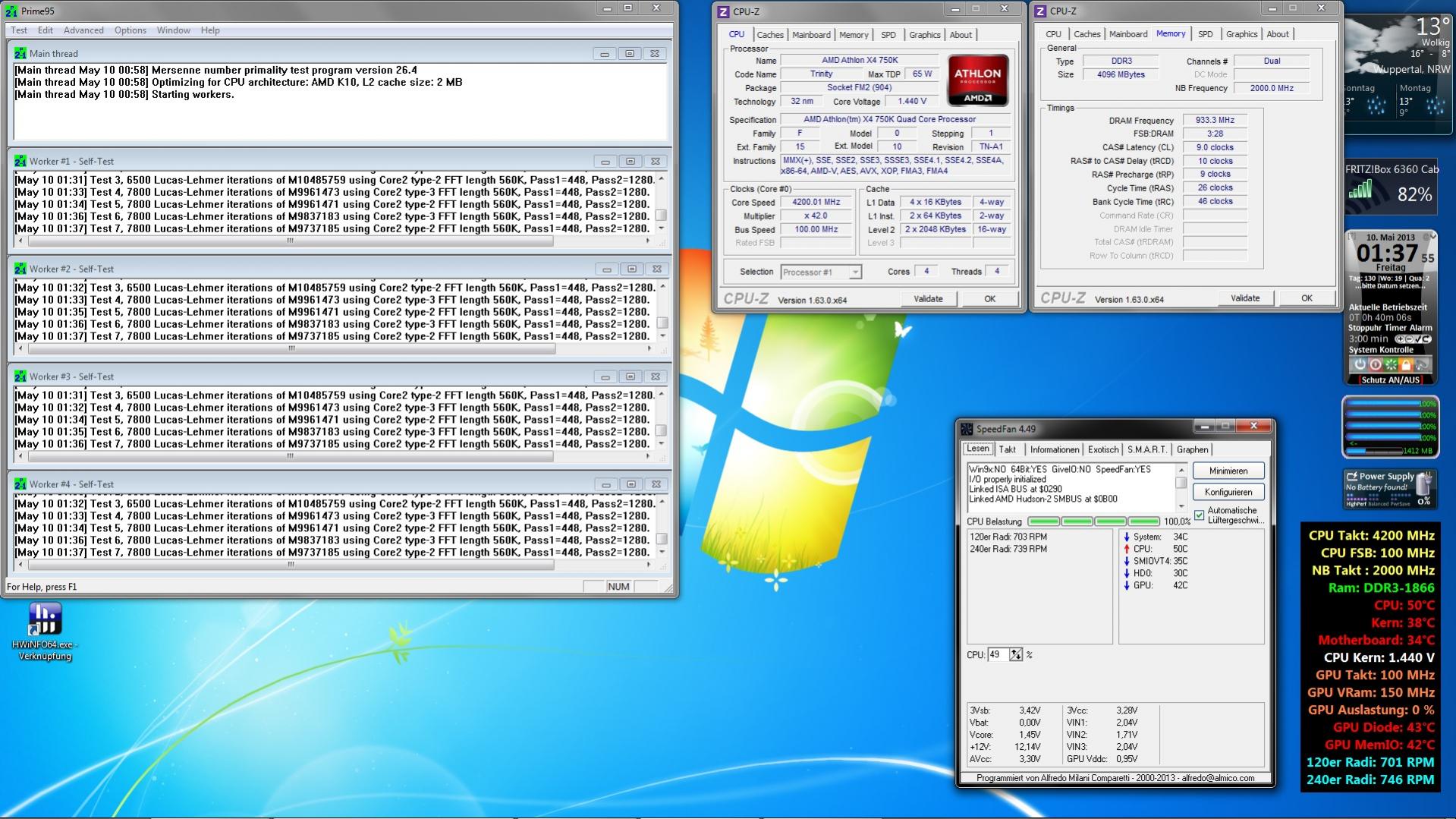Click Validate in the right CPU-Z Memory window
Image resolution: width=1456 pixels, height=819 pixels.
1245,298
